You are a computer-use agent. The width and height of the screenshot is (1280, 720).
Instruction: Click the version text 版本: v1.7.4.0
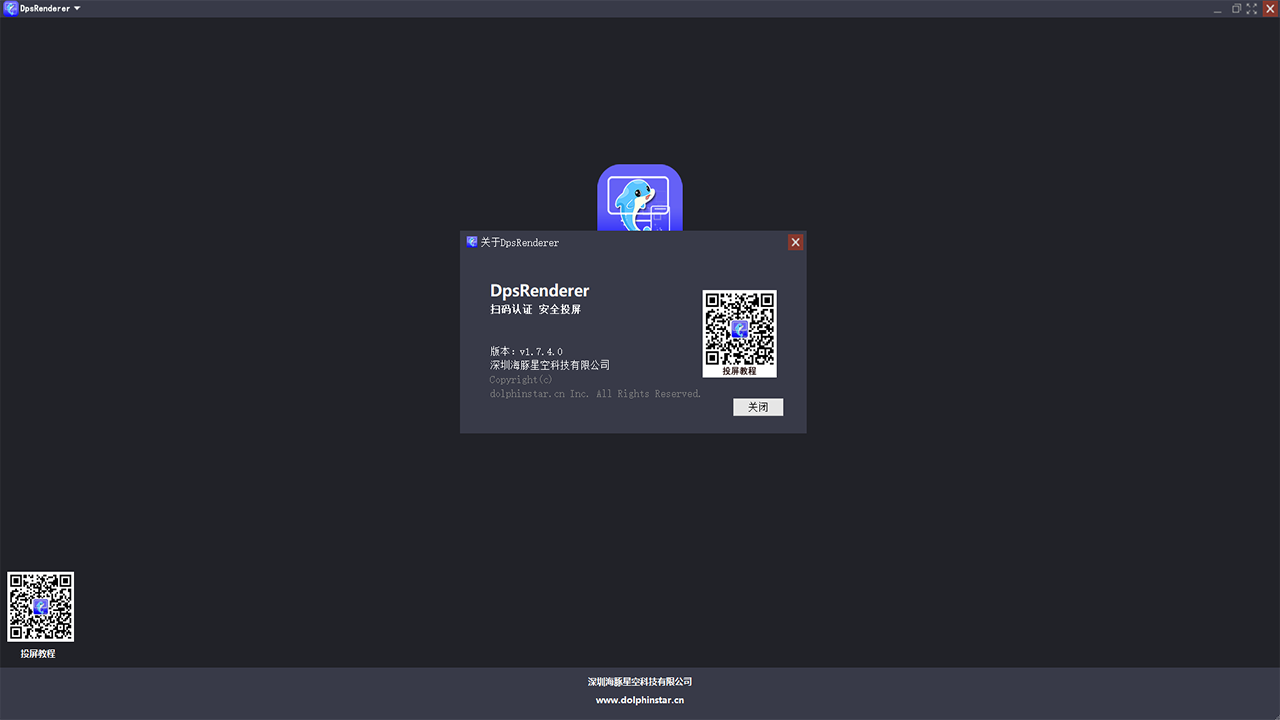click(x=524, y=351)
